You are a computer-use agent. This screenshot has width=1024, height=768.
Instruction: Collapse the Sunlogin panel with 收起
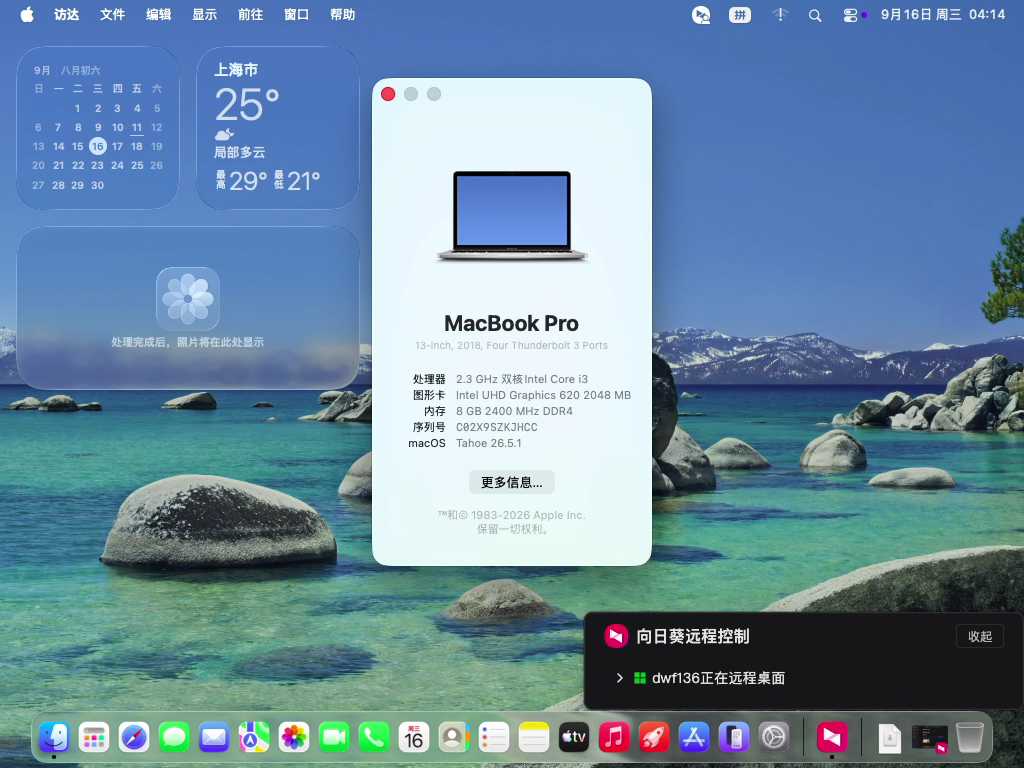coord(980,636)
